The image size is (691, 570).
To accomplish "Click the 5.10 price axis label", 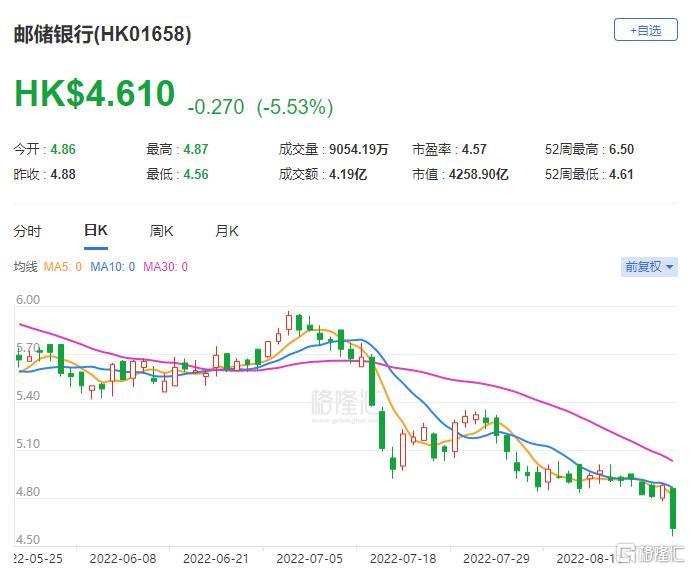I will pyautogui.click(x=28, y=443).
